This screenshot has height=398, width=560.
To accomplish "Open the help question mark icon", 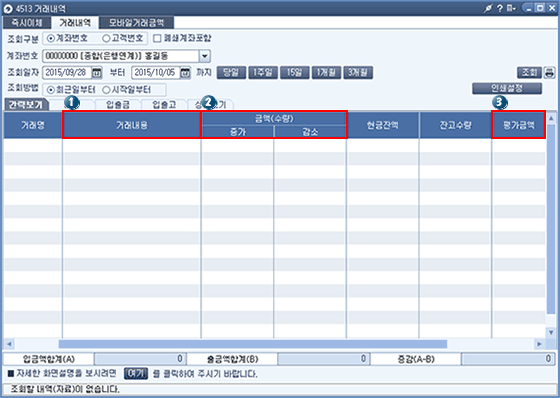I will pos(500,9).
